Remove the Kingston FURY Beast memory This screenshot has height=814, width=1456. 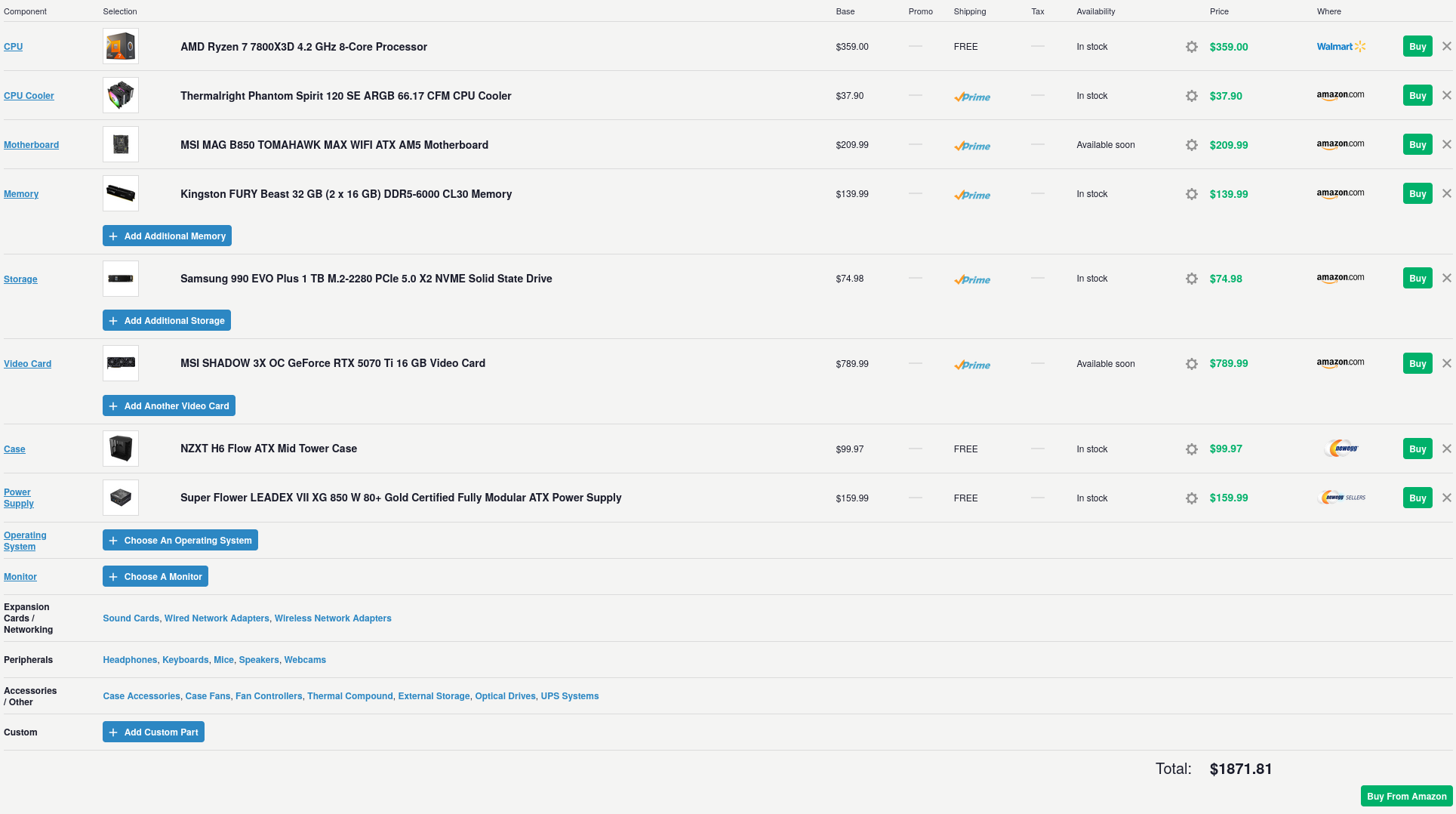(1447, 193)
